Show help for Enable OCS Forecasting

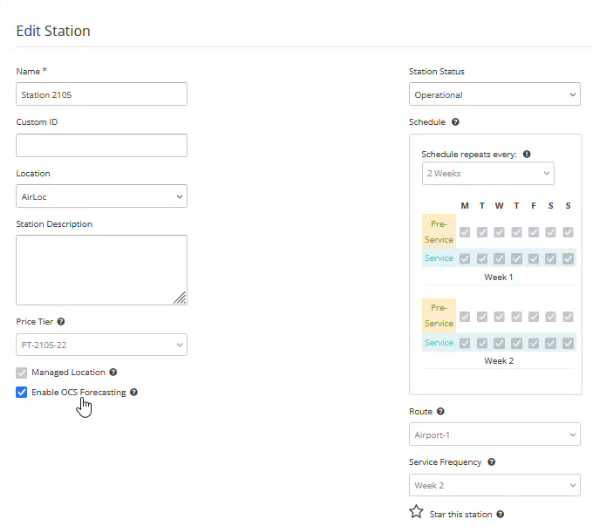click(134, 392)
